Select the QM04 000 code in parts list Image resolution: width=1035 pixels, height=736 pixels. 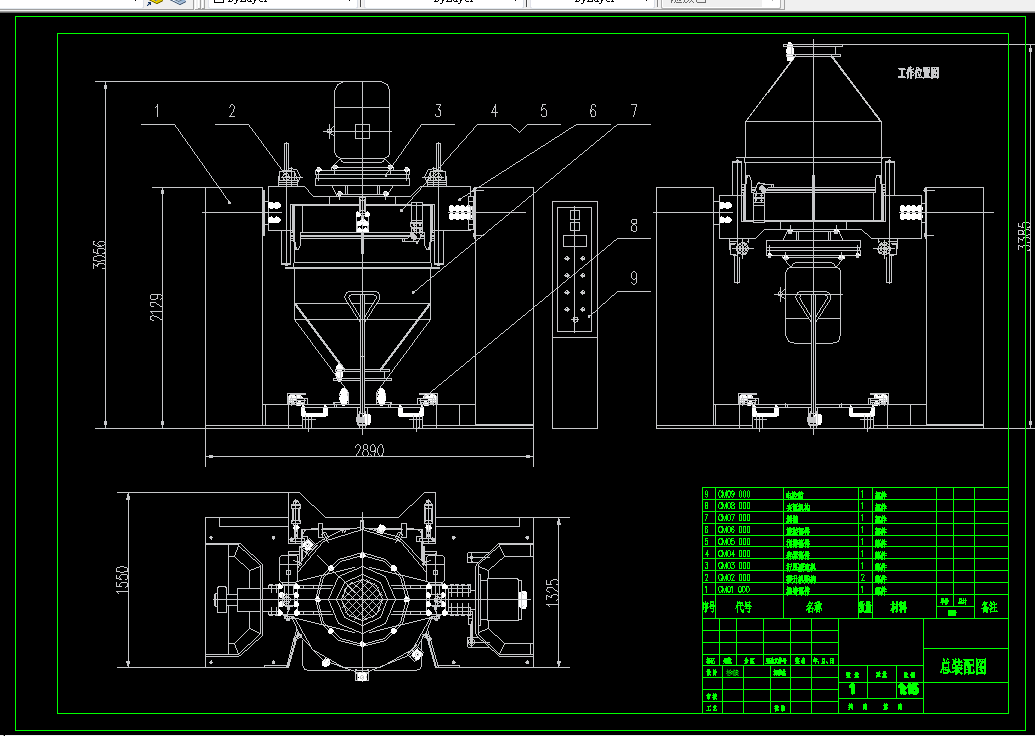coord(734,553)
